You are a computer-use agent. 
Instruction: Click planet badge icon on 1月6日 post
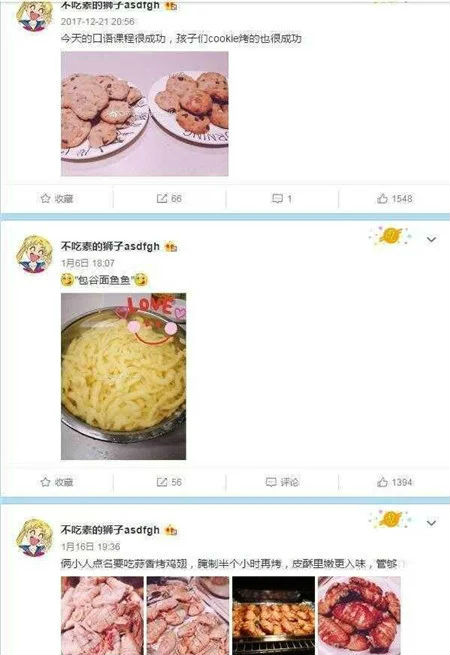(390, 236)
